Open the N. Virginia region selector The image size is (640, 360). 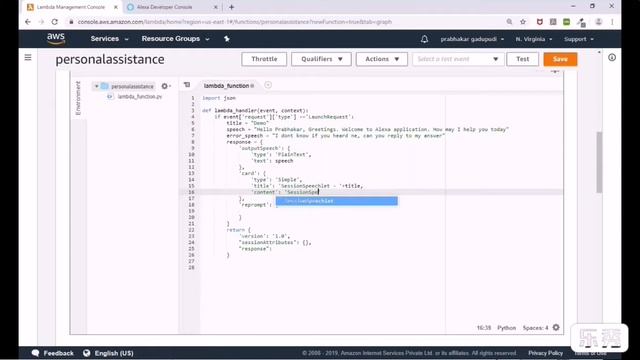(534, 39)
